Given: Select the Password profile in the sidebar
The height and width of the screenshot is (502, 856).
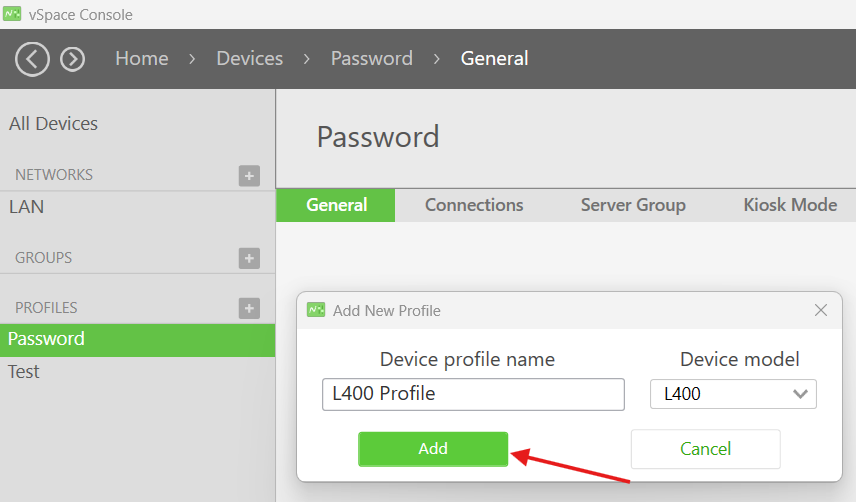Looking at the screenshot, I should click(138, 340).
